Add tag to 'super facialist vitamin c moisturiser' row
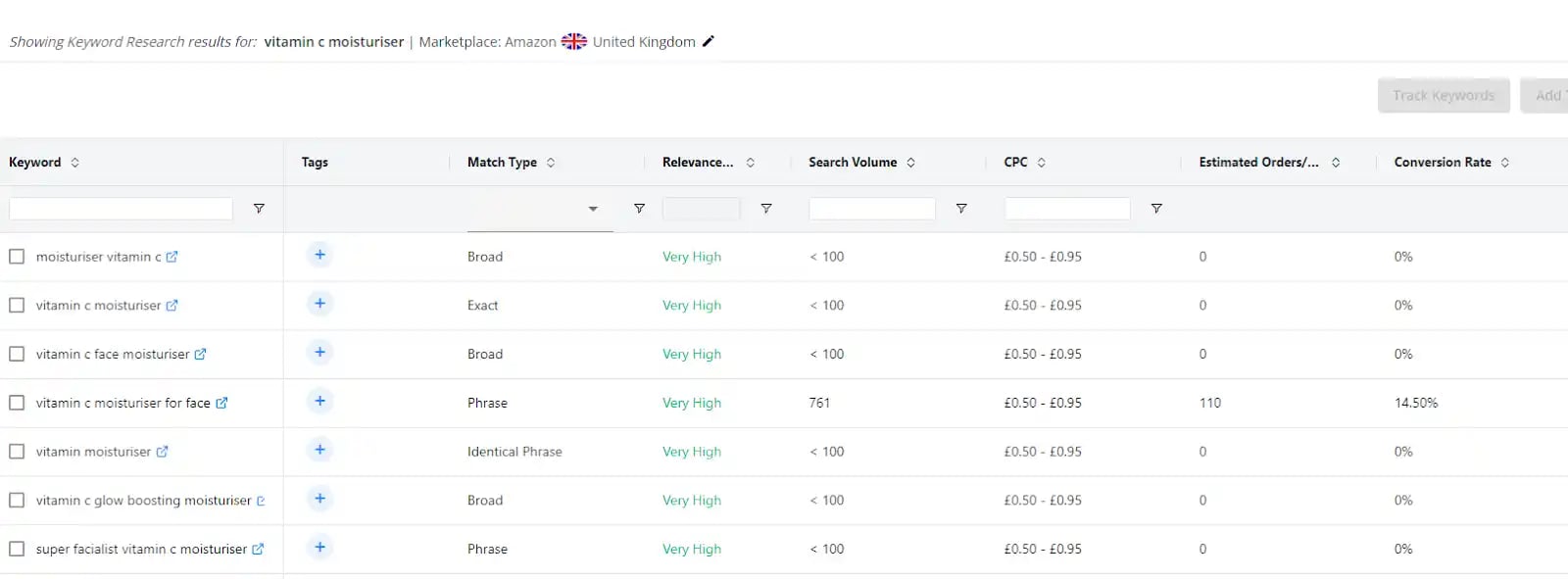 pos(319,547)
